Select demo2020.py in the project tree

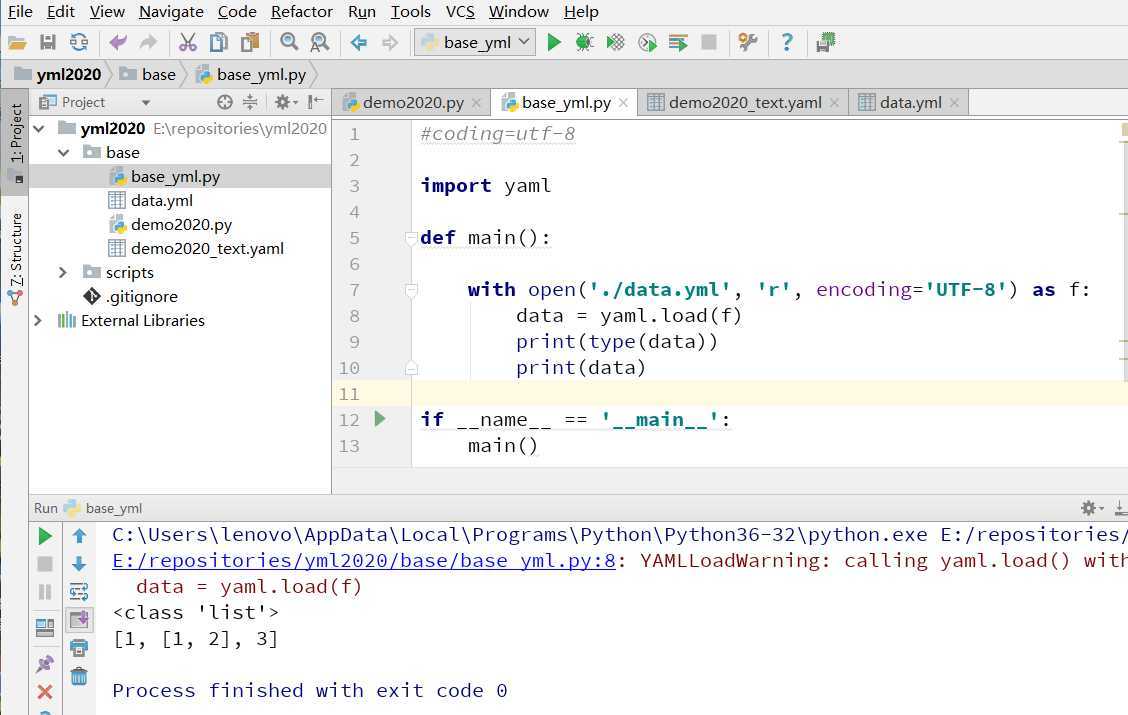[181, 224]
